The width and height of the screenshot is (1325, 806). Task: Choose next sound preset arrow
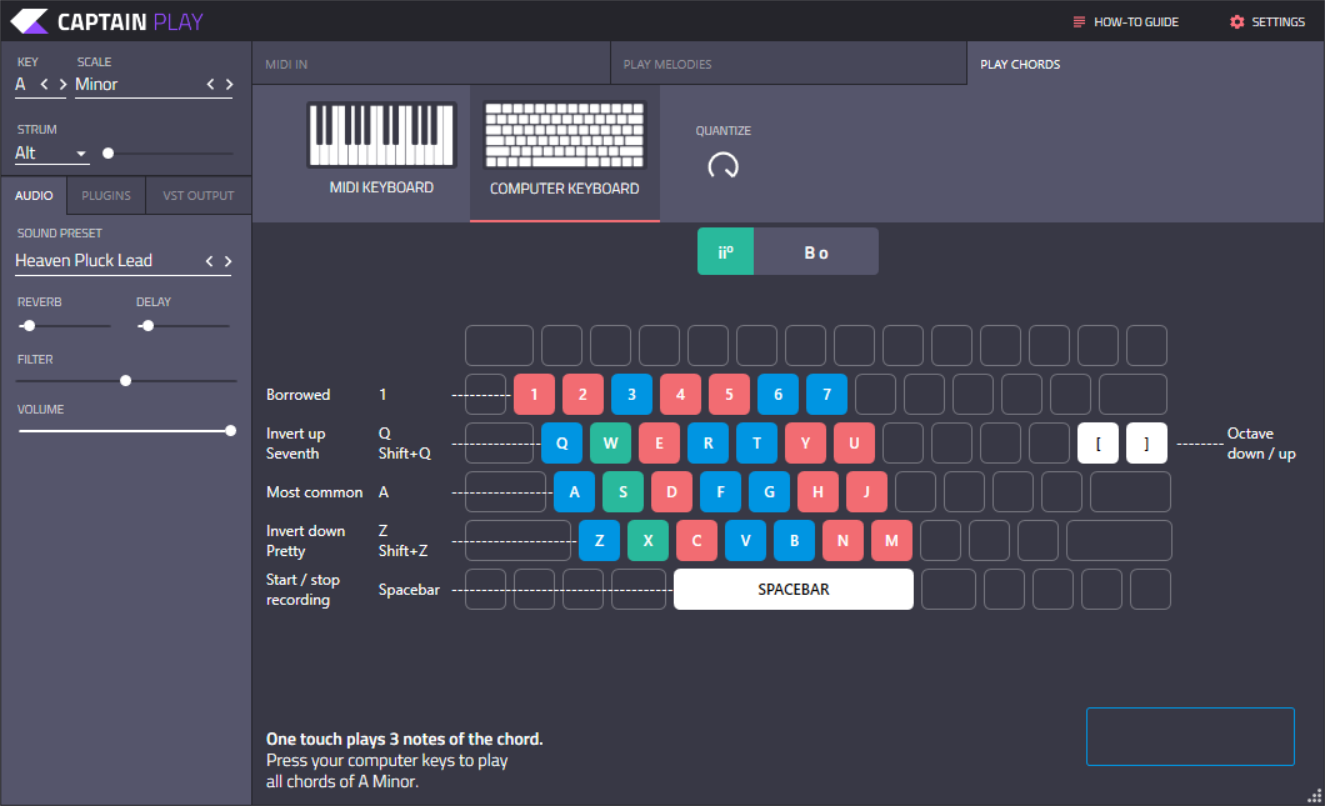click(229, 261)
